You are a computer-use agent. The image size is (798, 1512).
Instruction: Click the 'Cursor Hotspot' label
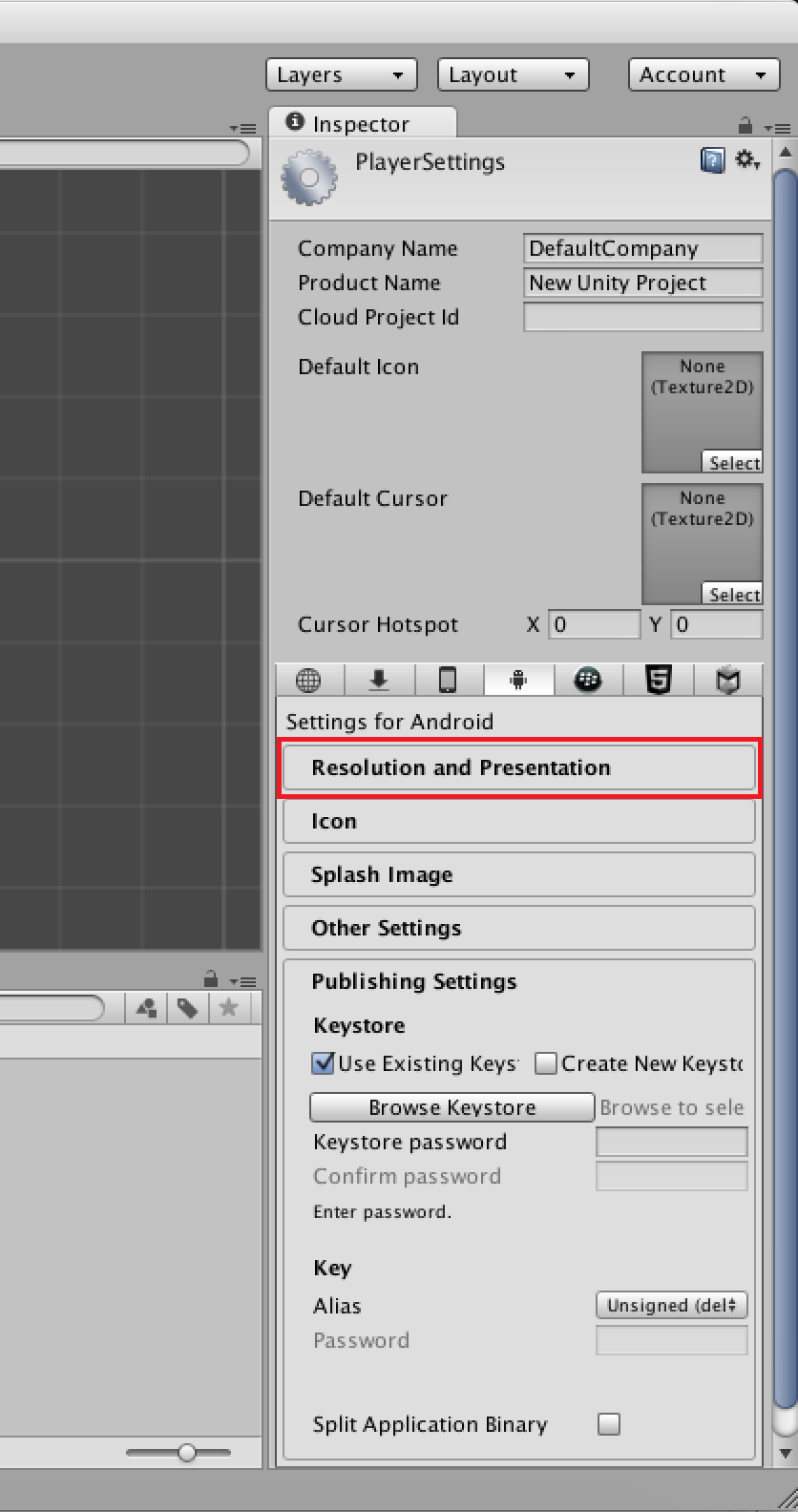(x=378, y=624)
